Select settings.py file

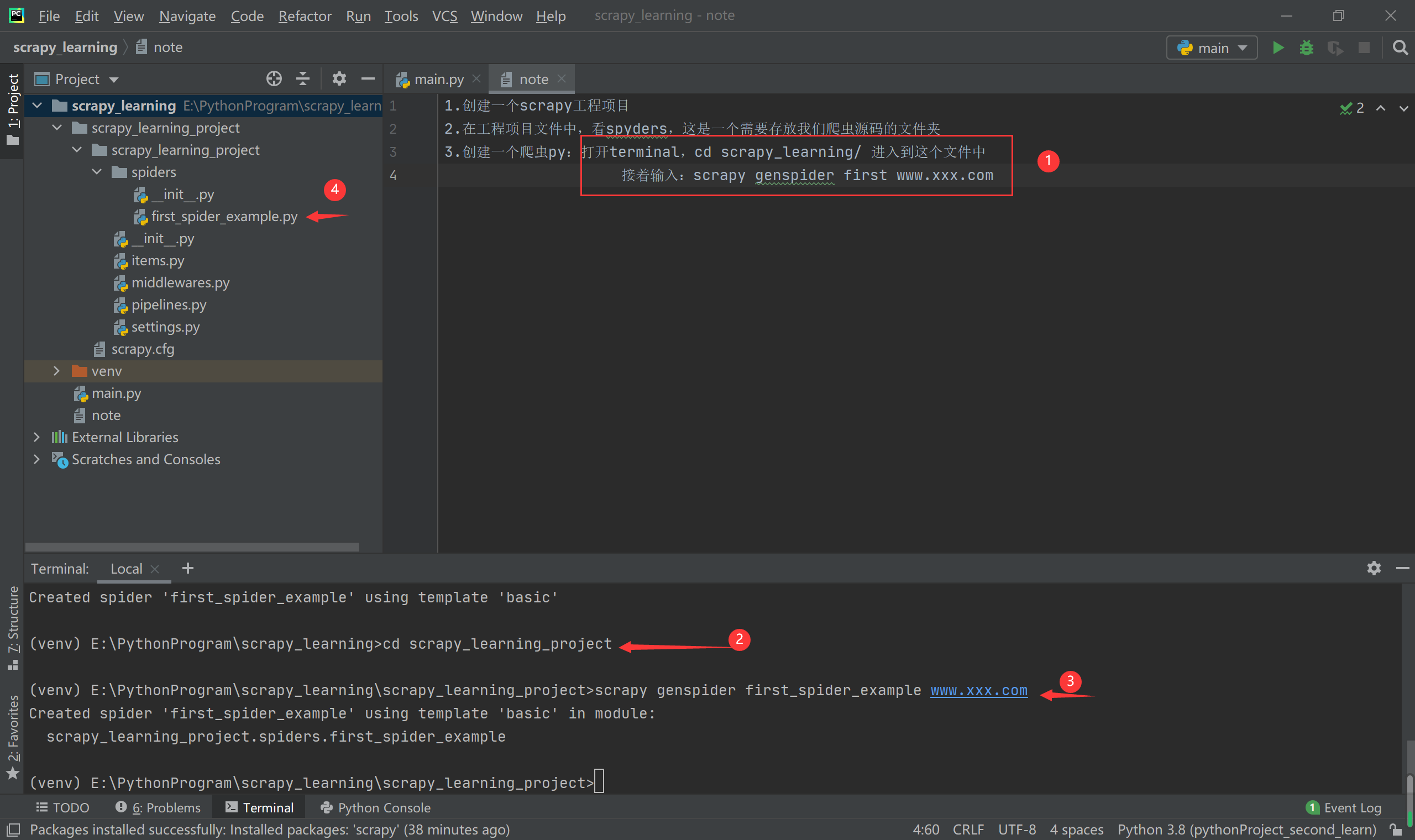[156, 327]
